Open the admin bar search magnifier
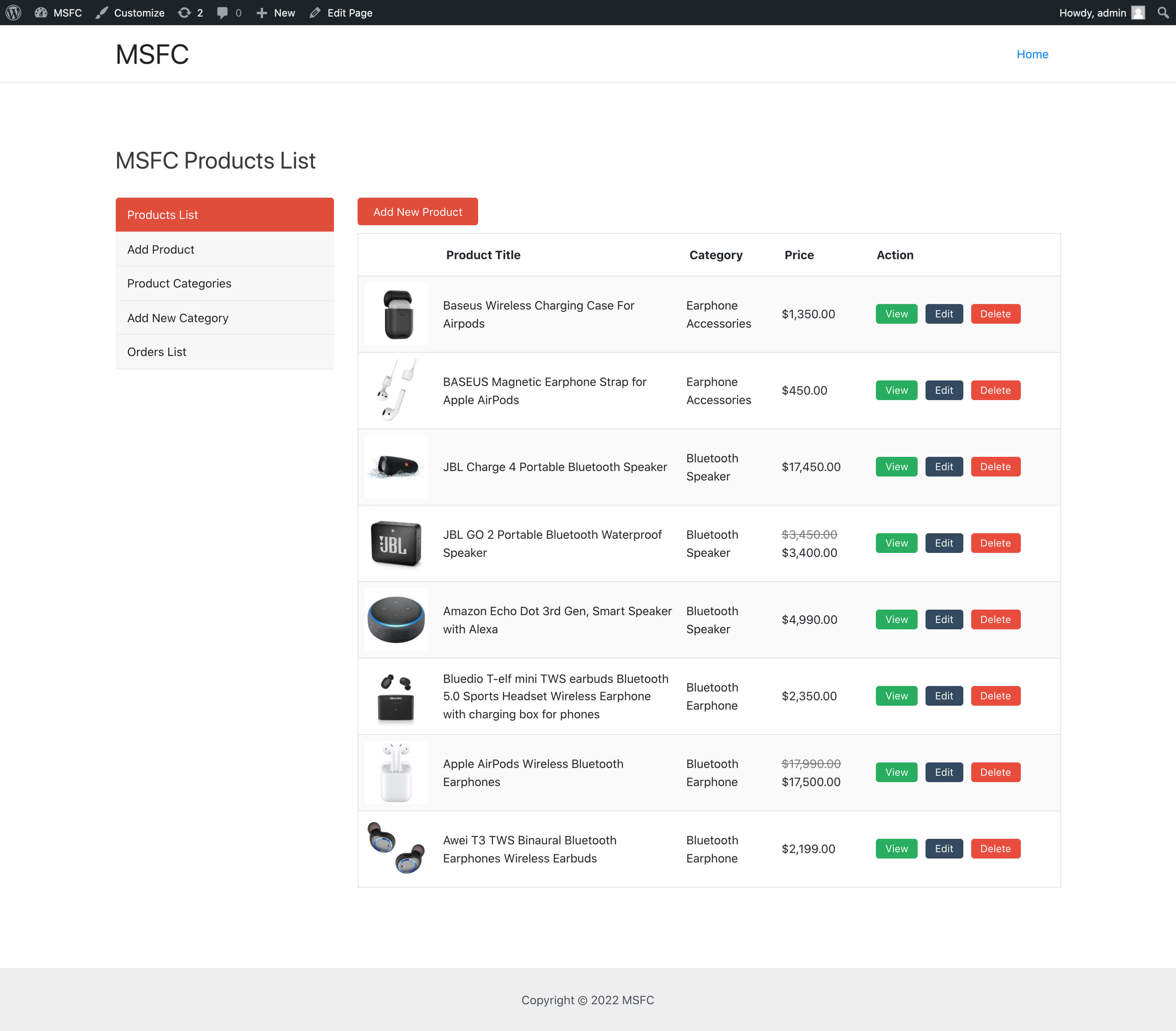 click(1163, 13)
